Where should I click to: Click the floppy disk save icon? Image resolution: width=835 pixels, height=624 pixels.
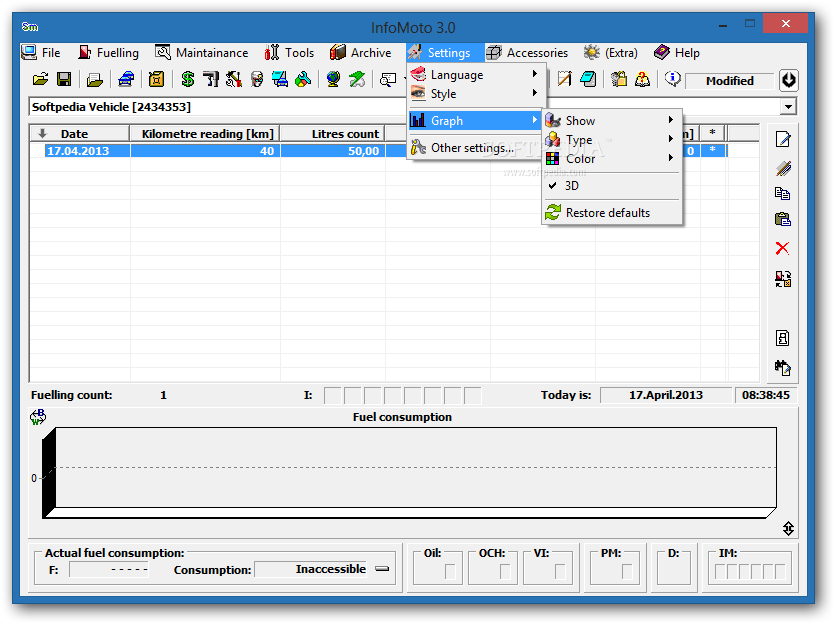tap(64, 80)
